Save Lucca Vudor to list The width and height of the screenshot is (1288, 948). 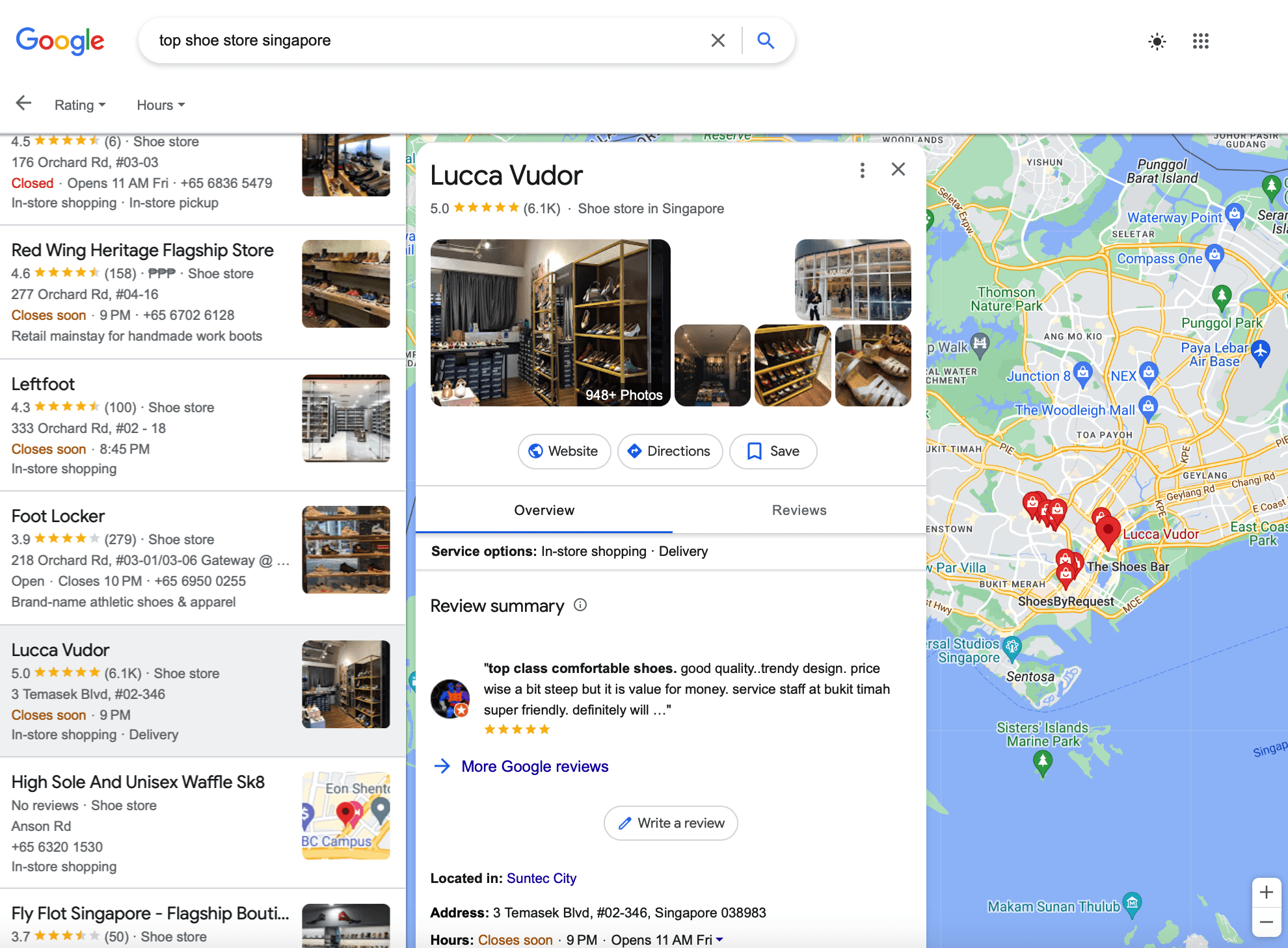(x=773, y=451)
